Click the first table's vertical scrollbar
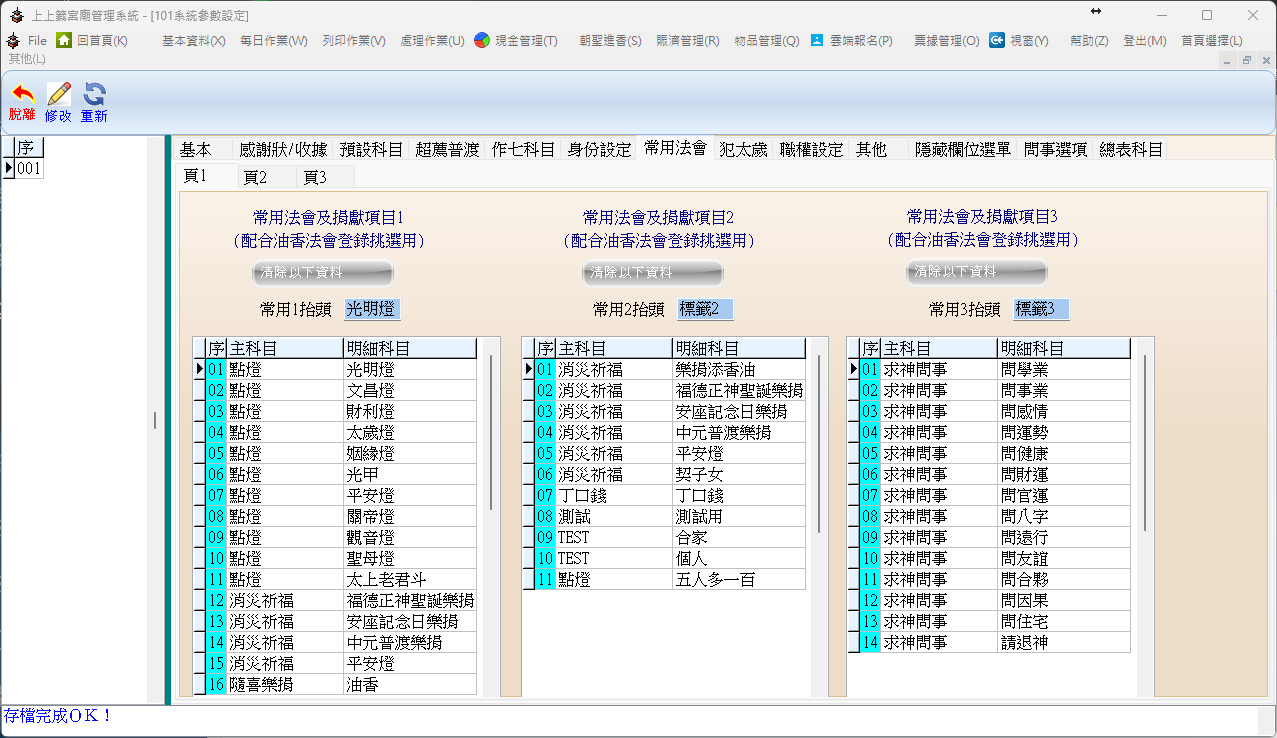 pyautogui.click(x=491, y=430)
